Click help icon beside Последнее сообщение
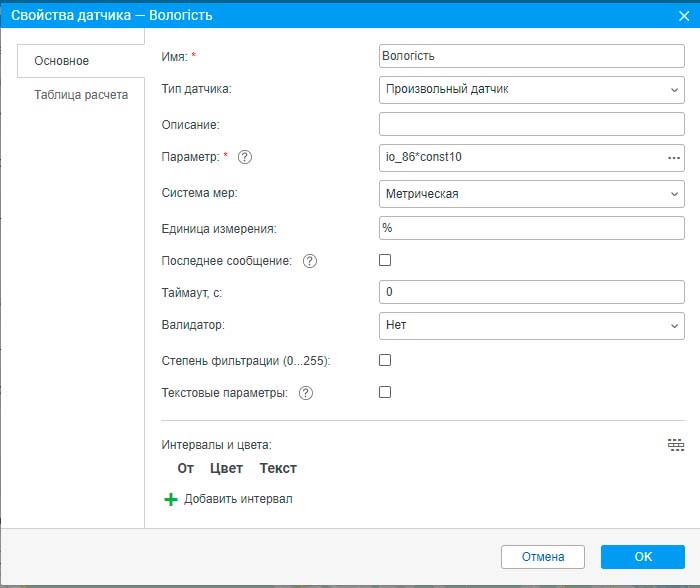This screenshot has height=588, width=700. click(309, 261)
